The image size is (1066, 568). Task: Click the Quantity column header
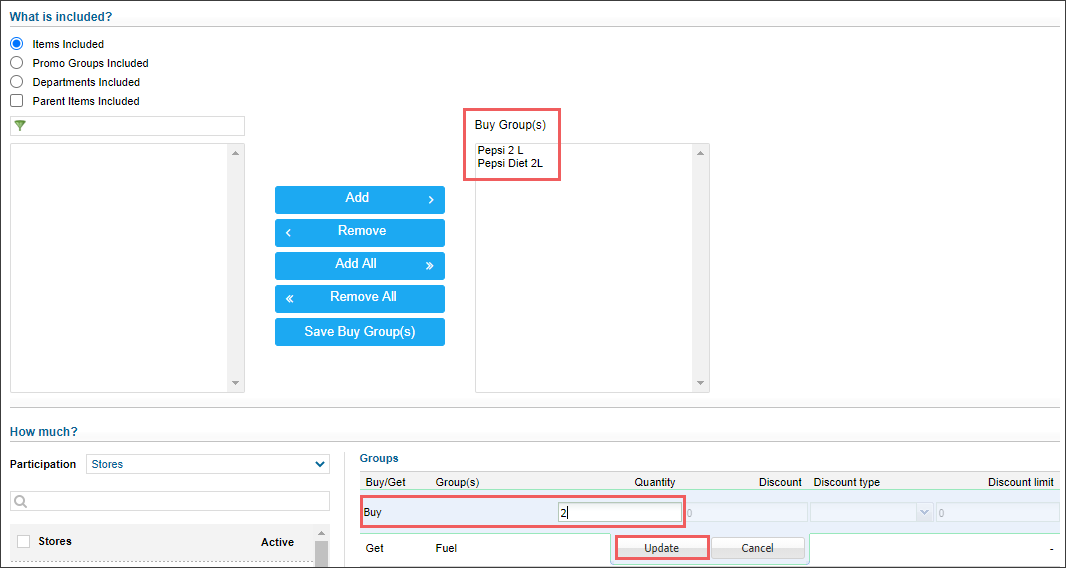[x=655, y=482]
